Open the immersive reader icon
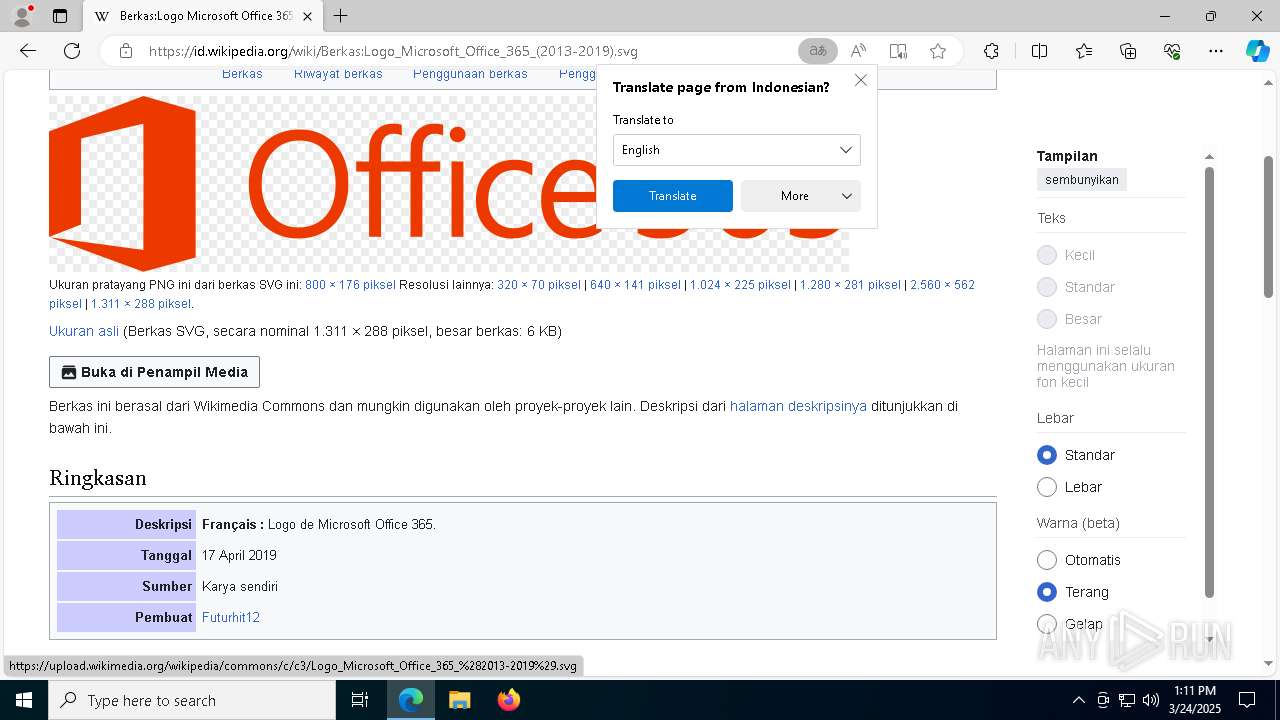Image resolution: width=1280 pixels, height=720 pixels. 898,51
